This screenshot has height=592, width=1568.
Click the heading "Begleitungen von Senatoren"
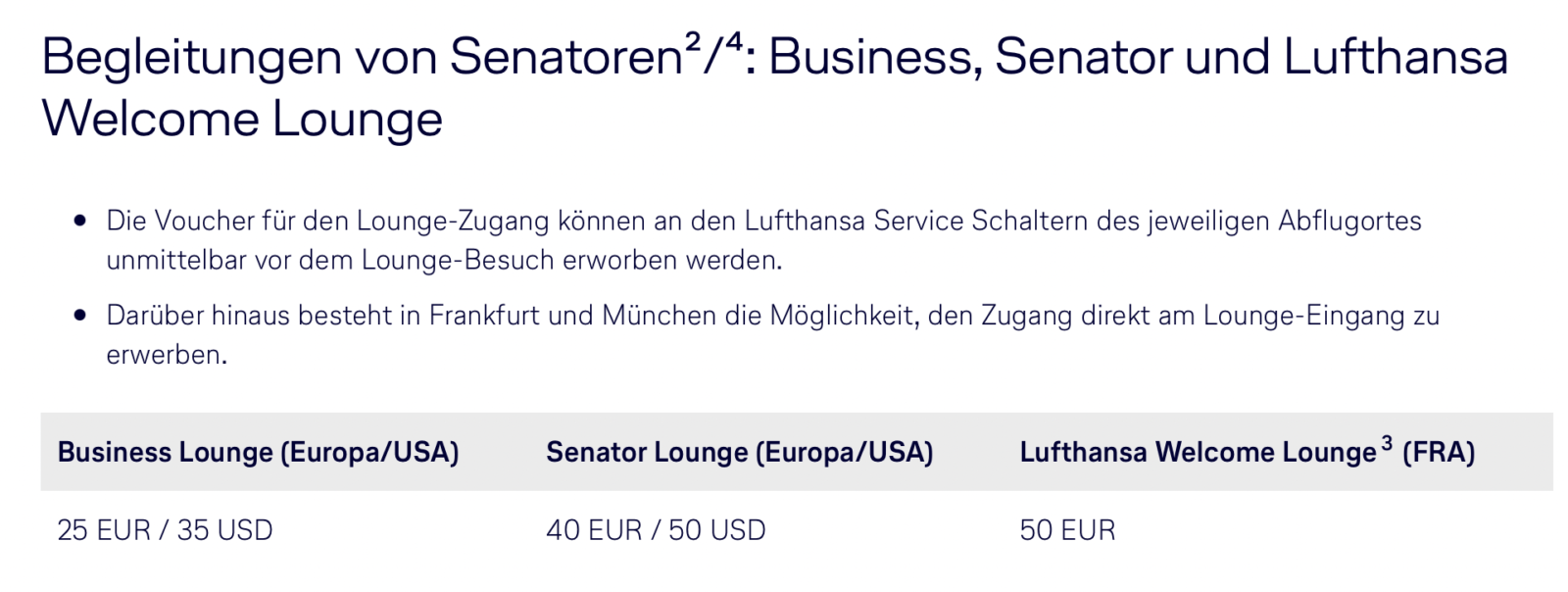[361, 58]
